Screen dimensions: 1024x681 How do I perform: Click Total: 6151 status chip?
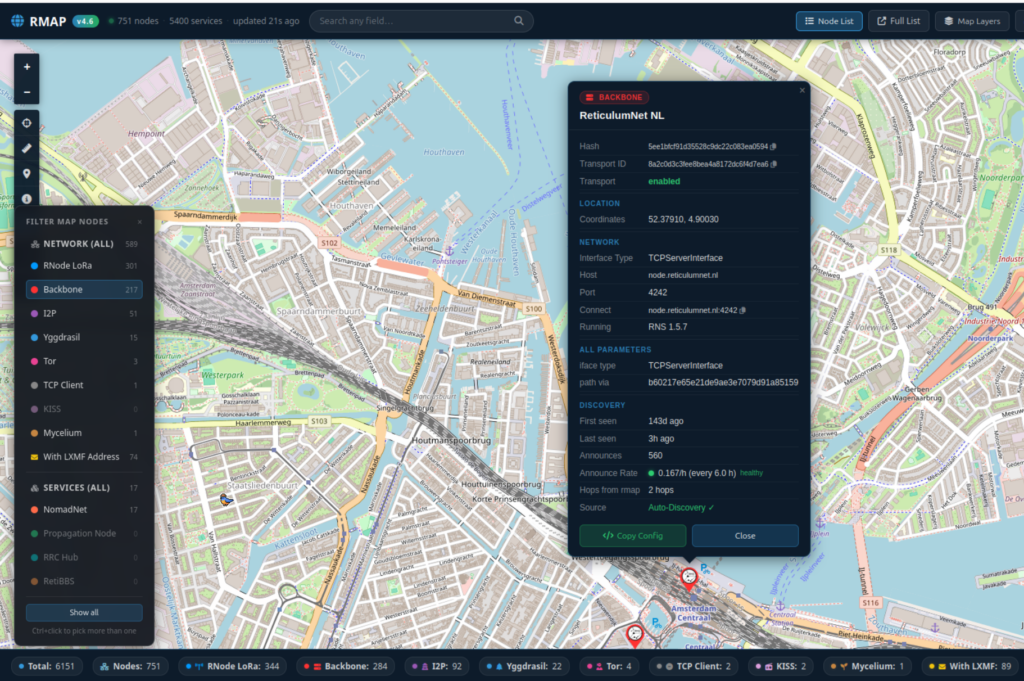click(46, 667)
